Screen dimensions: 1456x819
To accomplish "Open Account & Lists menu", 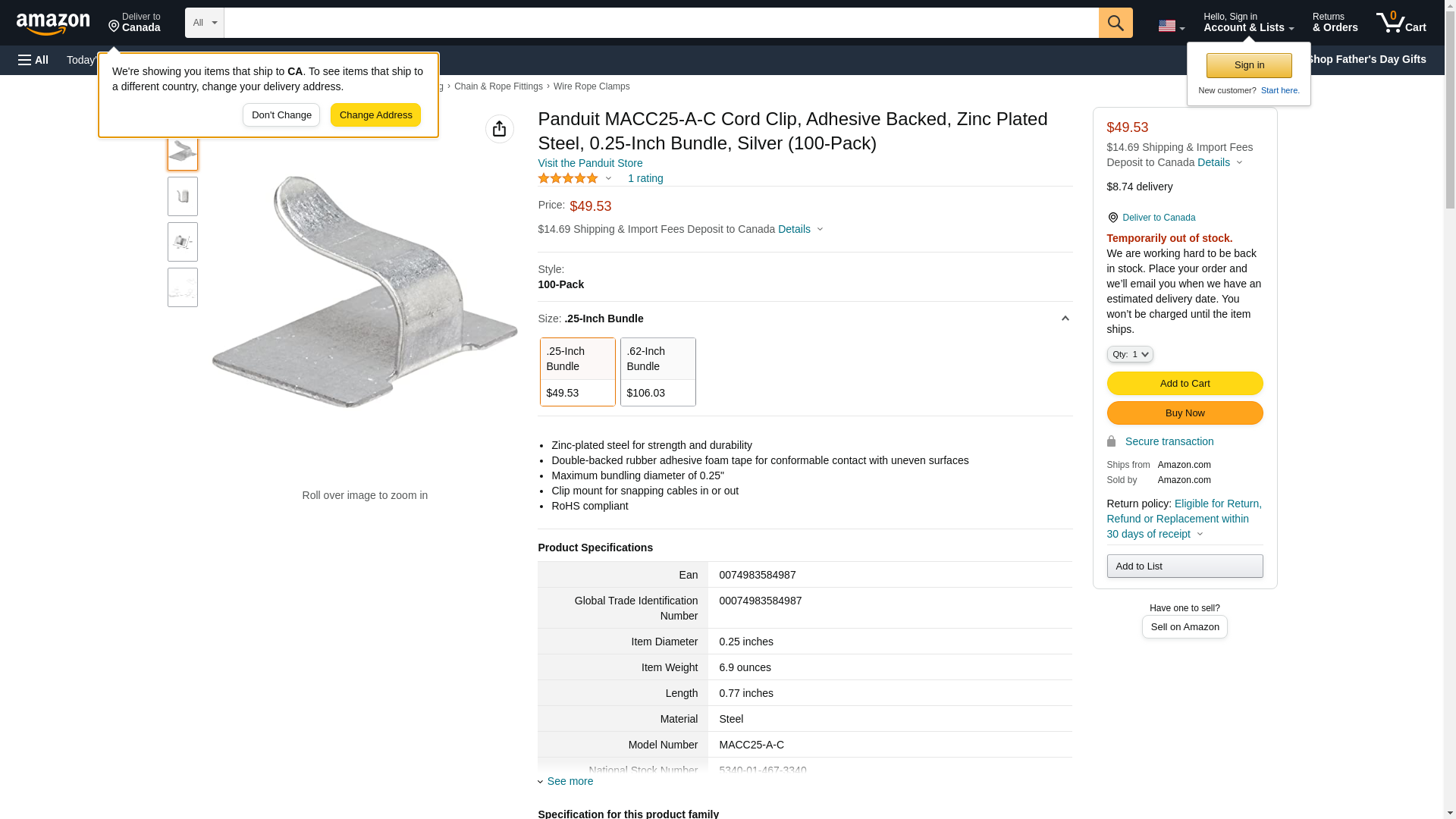I will (x=1248, y=23).
